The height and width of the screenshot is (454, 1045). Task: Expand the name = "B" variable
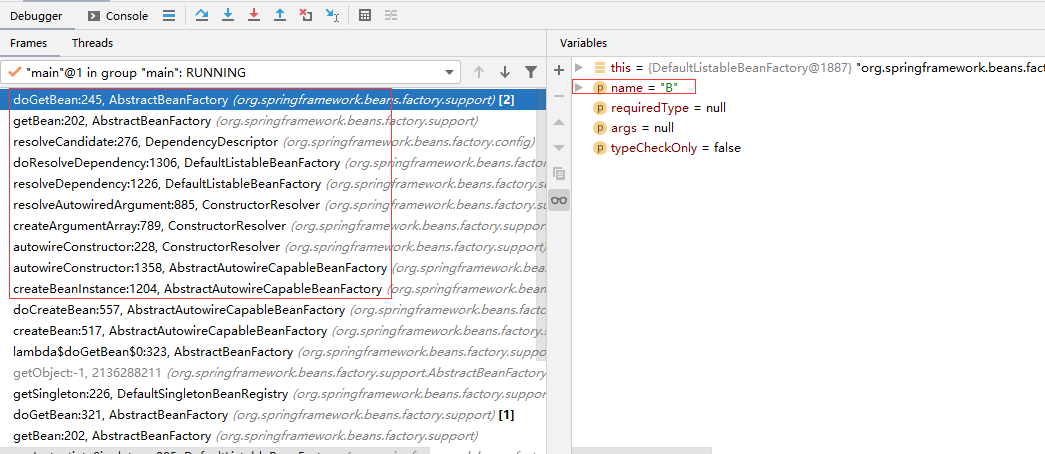(x=579, y=87)
